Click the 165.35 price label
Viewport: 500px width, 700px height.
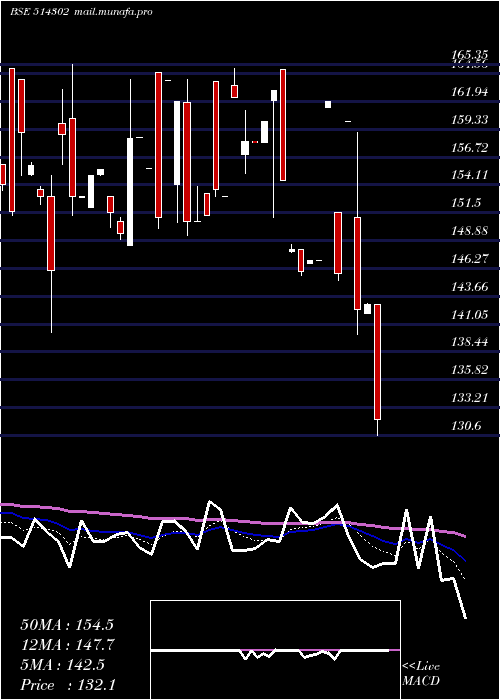pos(470,55)
